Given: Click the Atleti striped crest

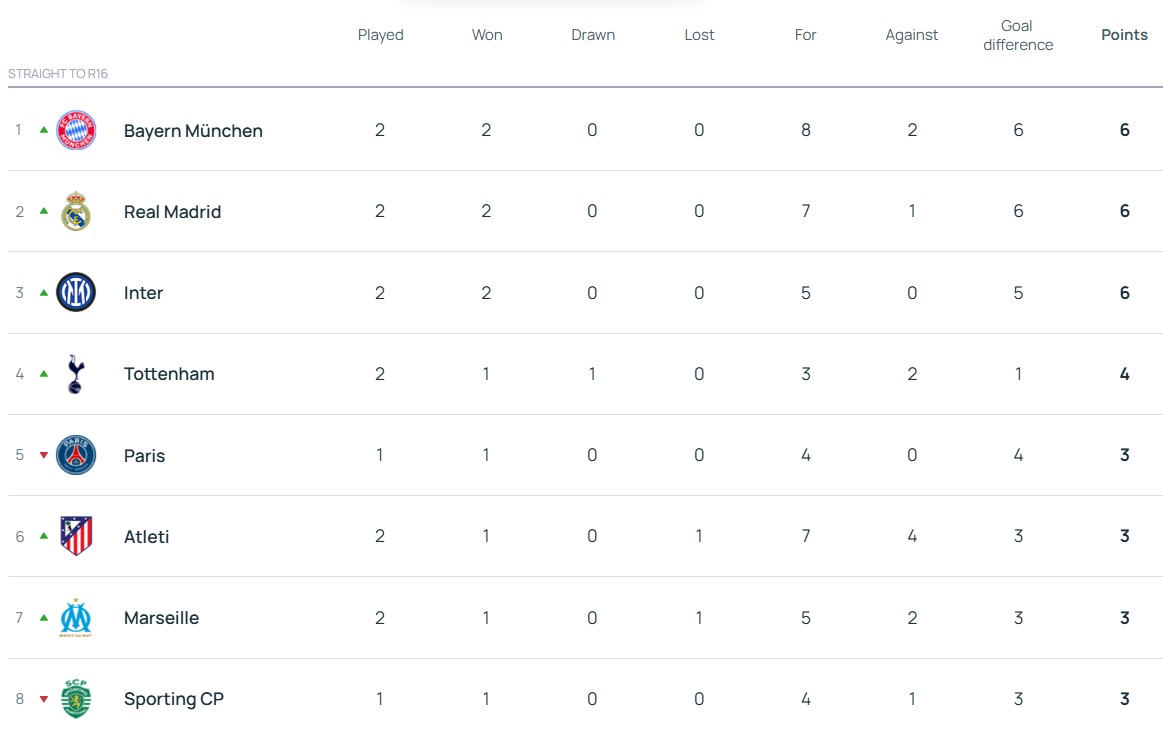Looking at the screenshot, I should click(76, 536).
